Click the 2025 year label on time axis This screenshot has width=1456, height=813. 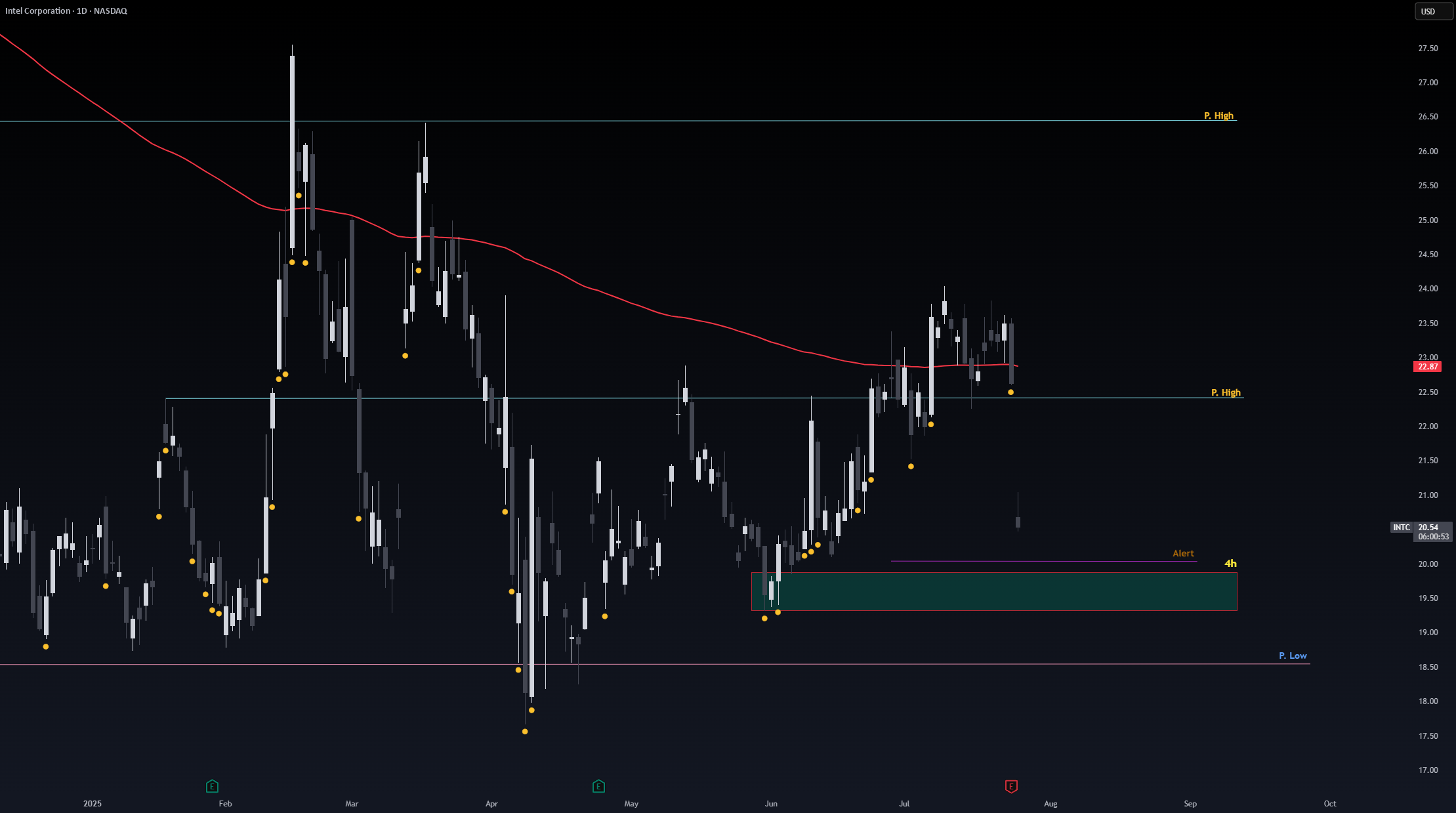(x=93, y=804)
